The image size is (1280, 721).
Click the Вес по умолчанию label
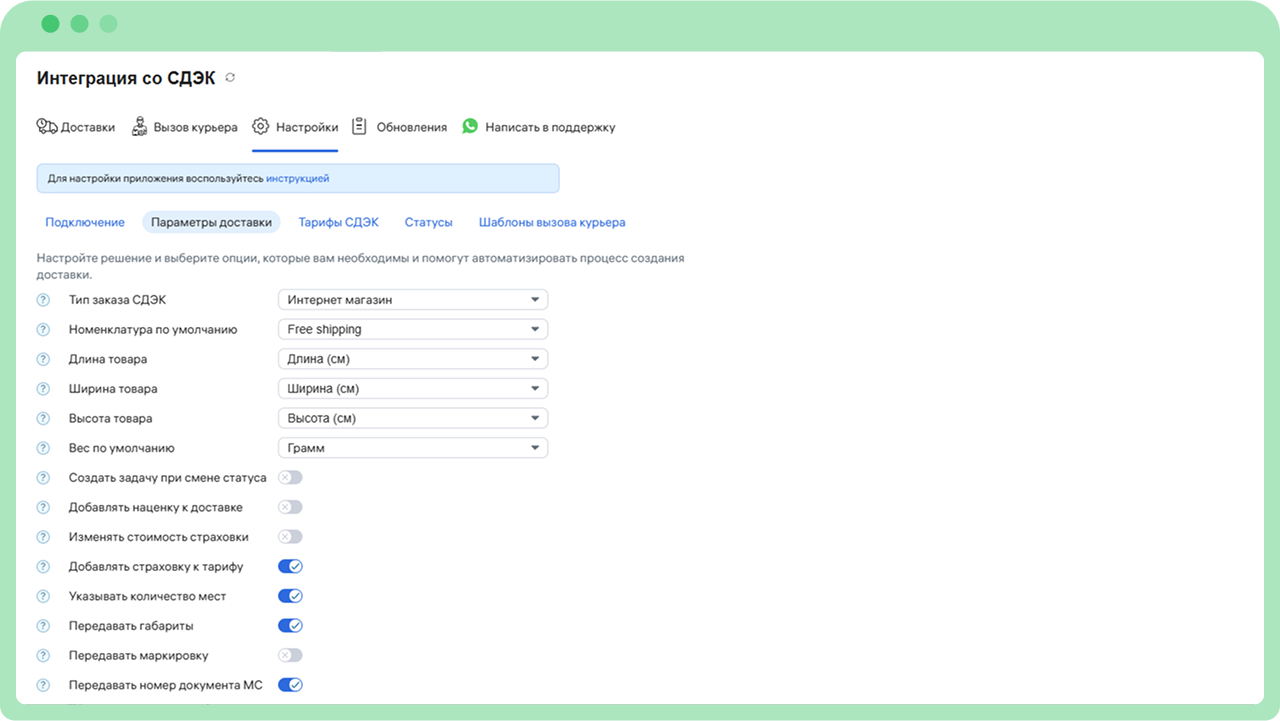(122, 448)
